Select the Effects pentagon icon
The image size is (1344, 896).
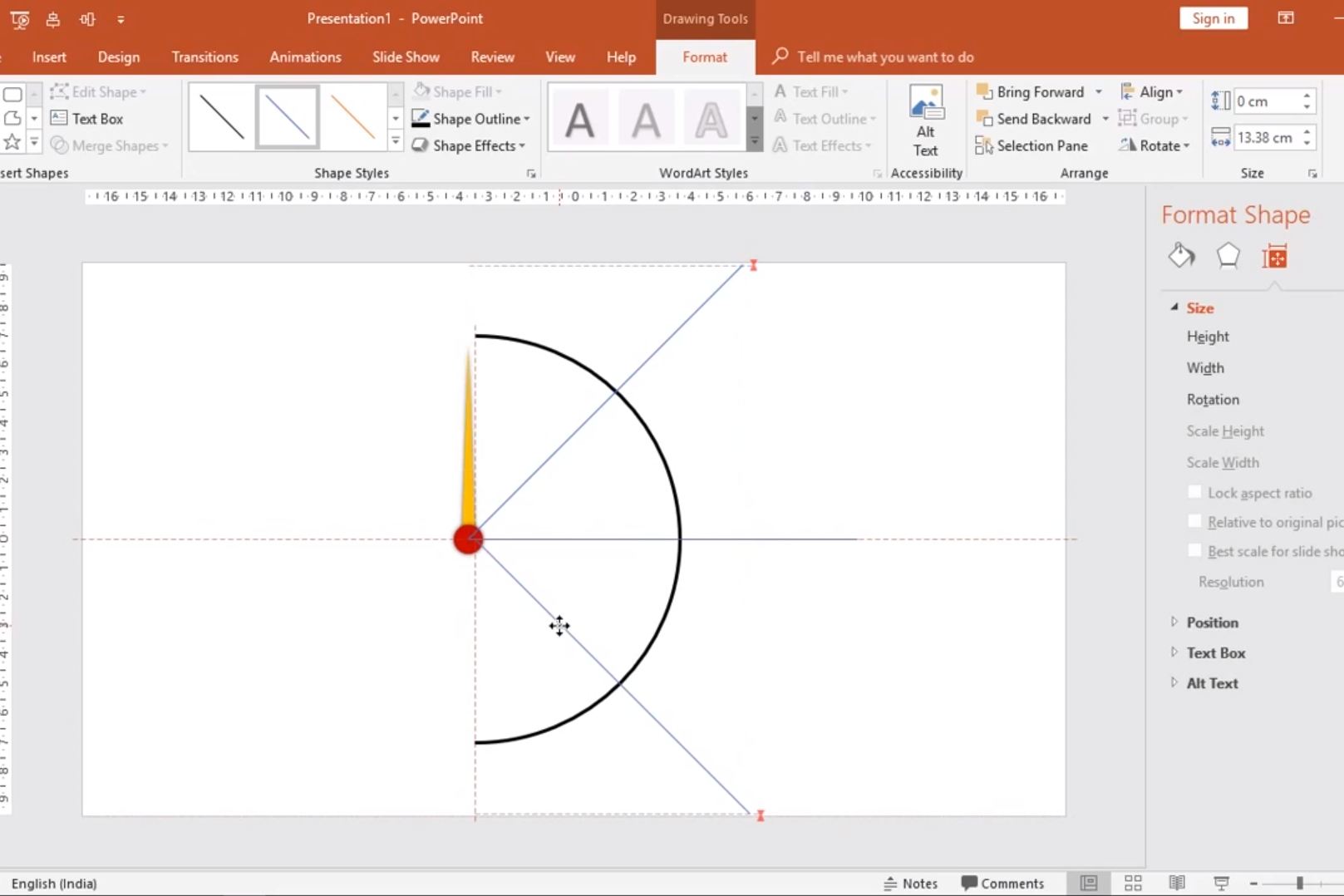click(1228, 256)
